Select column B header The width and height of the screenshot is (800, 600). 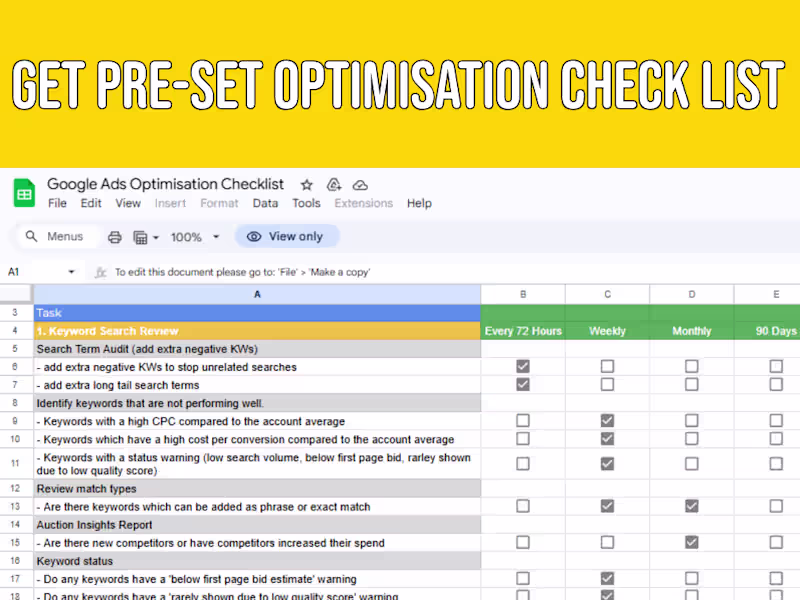(523, 294)
